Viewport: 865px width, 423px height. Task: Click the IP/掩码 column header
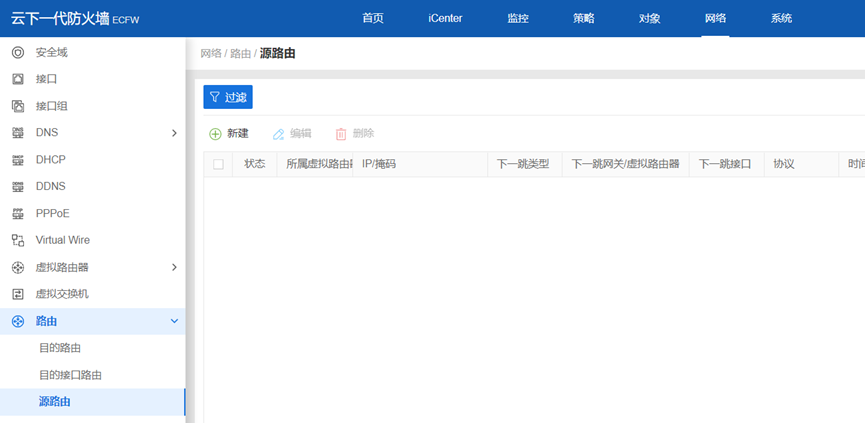point(379,164)
